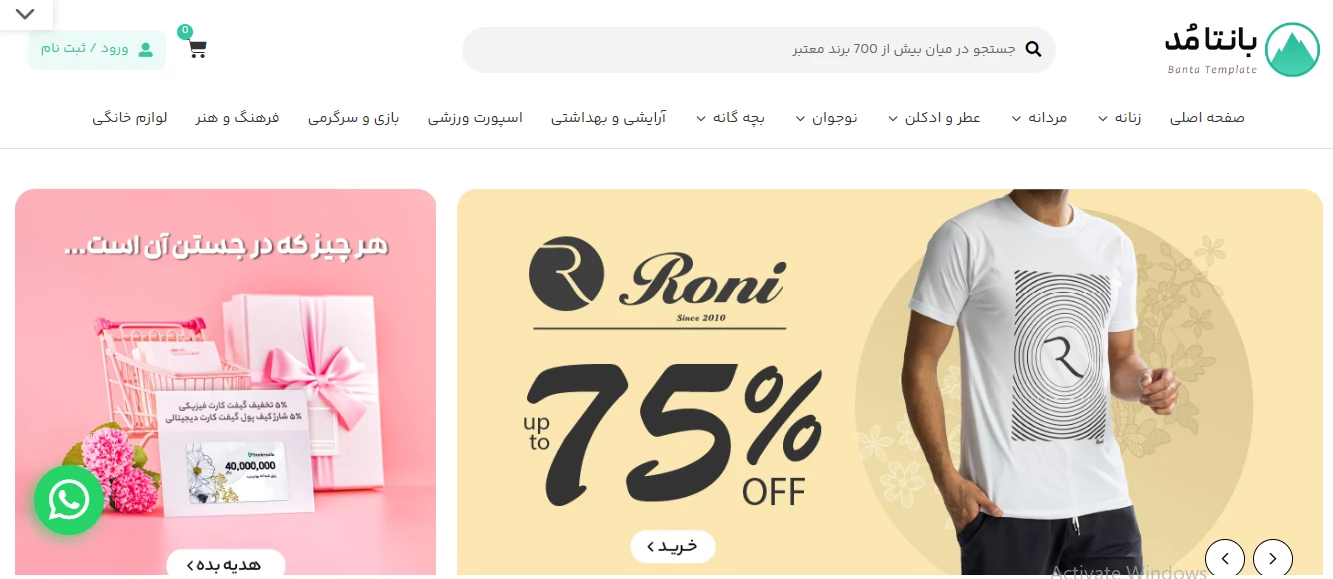Click the خرید button on Roni banner

click(673, 546)
